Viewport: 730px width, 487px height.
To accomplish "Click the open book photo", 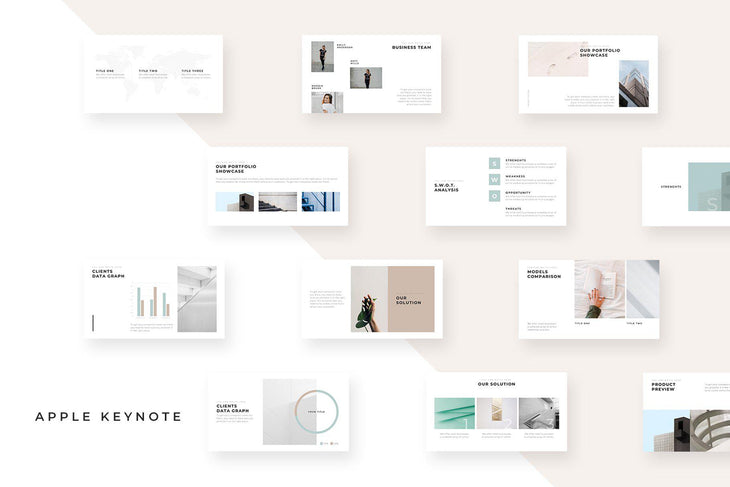I will pyautogui.click(x=599, y=289).
